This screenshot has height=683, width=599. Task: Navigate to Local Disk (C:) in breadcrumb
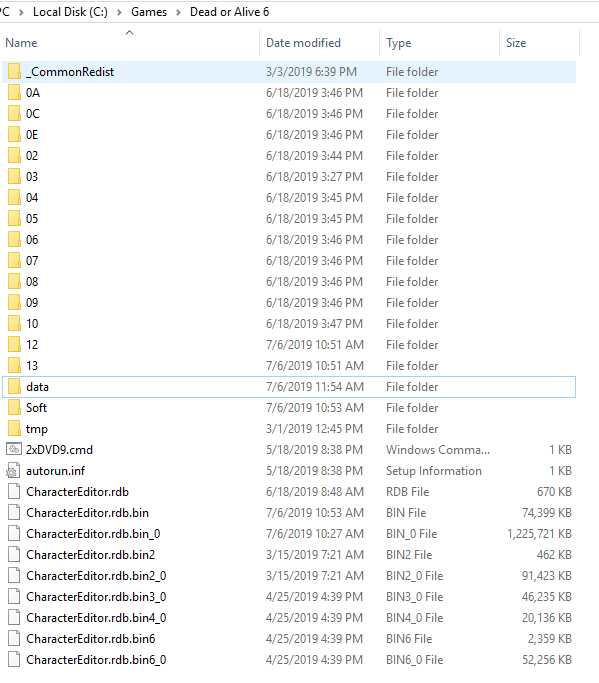pyautogui.click(x=70, y=12)
